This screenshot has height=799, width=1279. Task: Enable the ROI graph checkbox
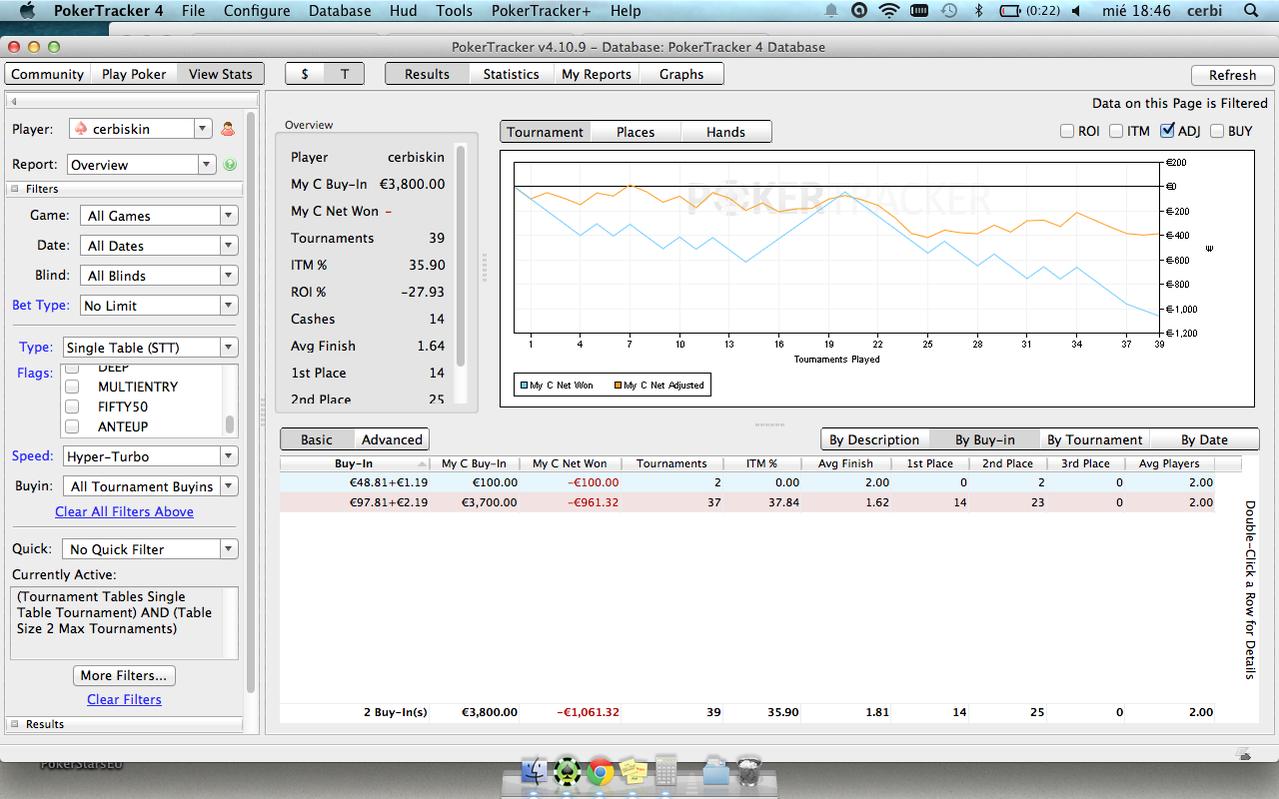pyautogui.click(x=1067, y=131)
